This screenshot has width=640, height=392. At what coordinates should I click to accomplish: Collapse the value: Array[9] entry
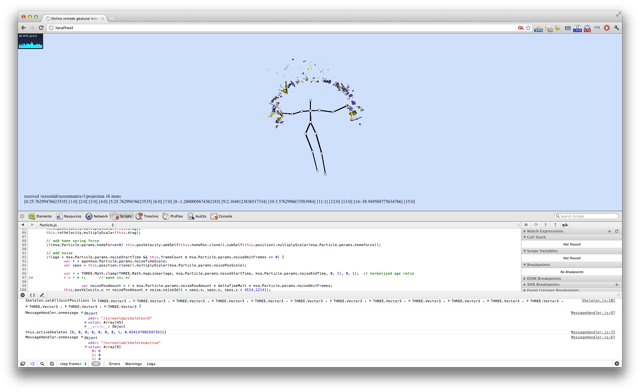pyautogui.click(x=103, y=347)
